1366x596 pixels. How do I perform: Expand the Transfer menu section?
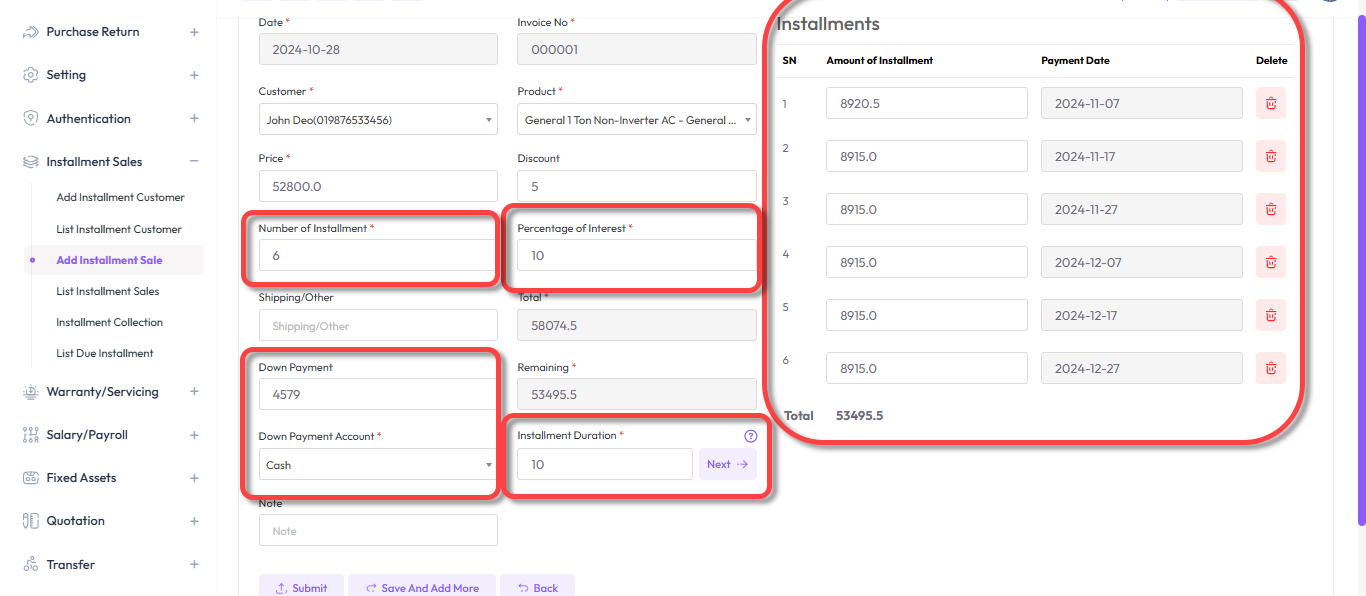tap(194, 565)
